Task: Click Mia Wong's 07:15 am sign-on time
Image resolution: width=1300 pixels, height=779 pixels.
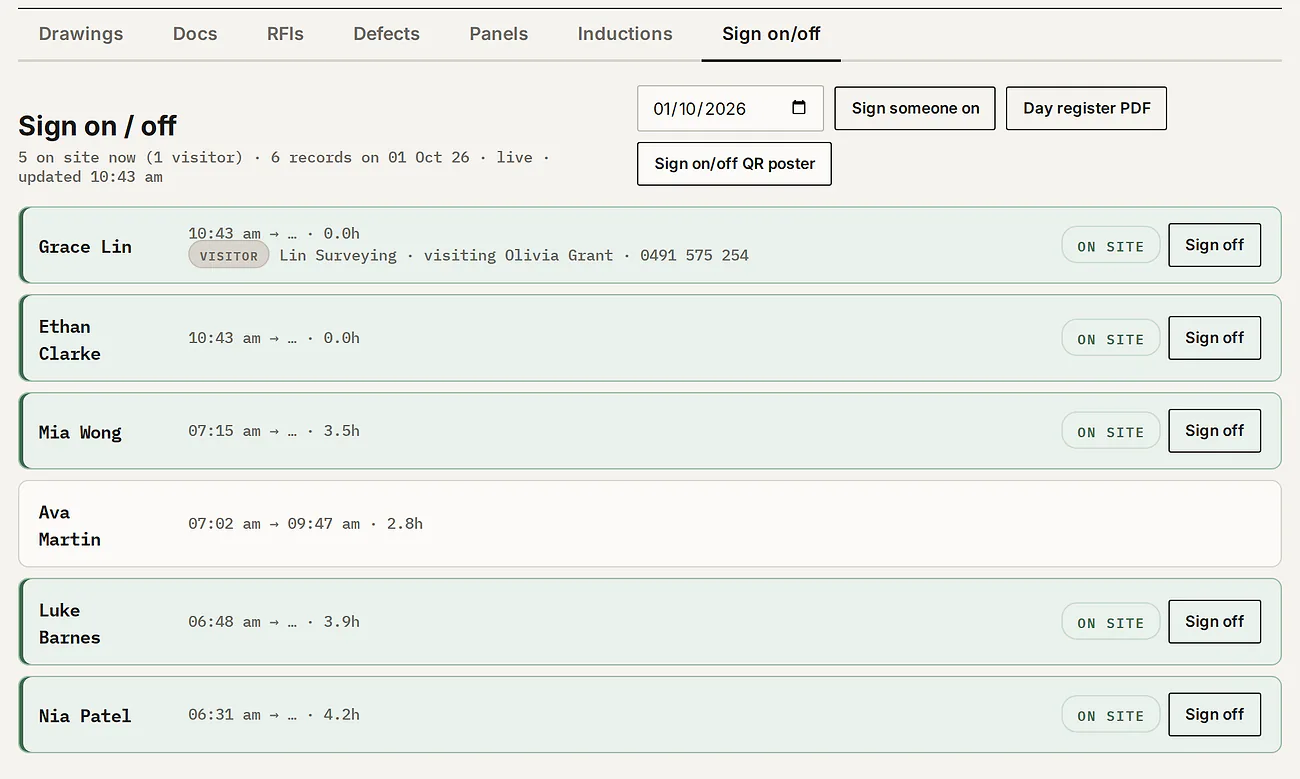Action: click(x=224, y=431)
